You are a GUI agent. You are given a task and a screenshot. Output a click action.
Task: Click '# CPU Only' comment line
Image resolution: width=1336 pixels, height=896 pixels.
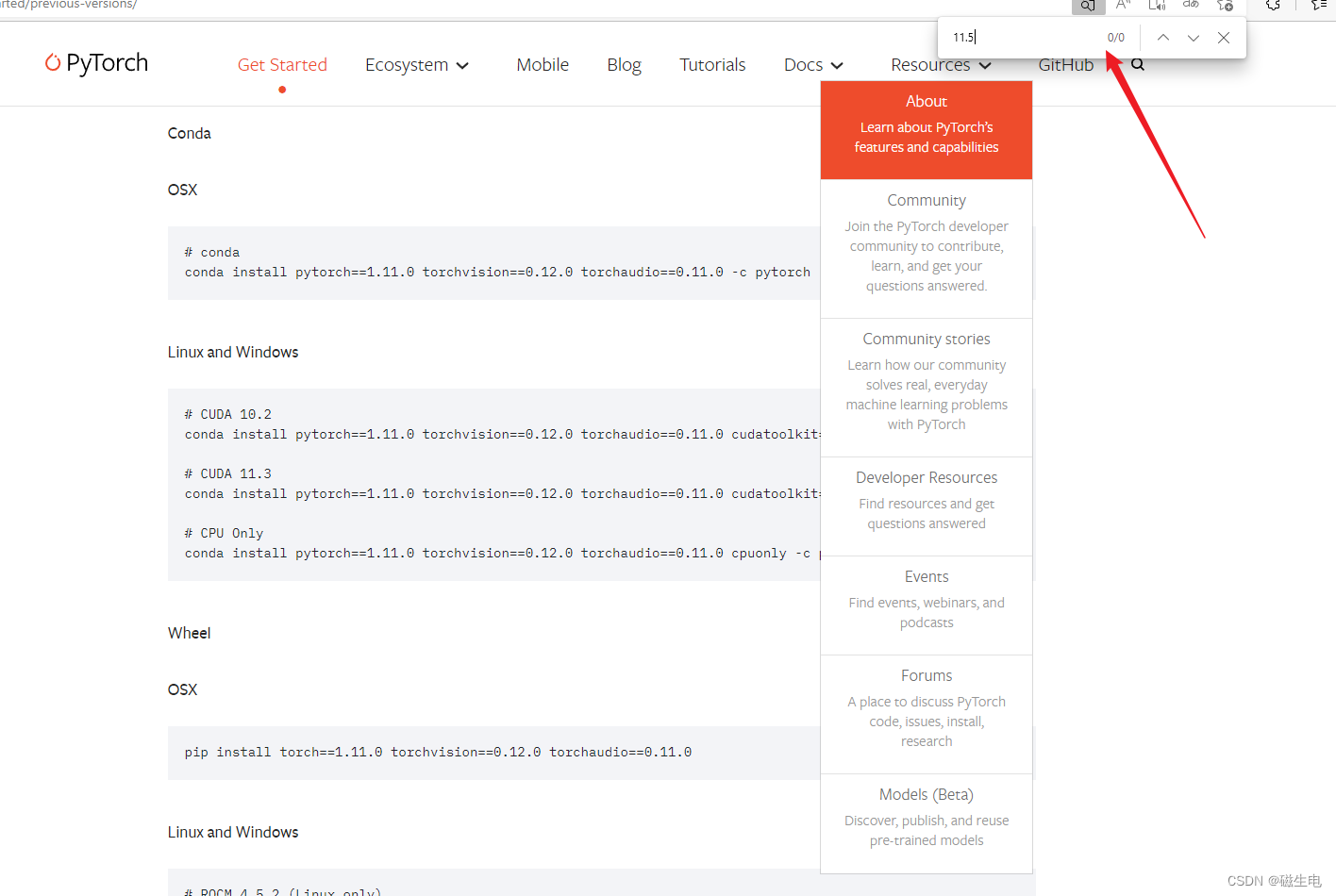(x=225, y=533)
